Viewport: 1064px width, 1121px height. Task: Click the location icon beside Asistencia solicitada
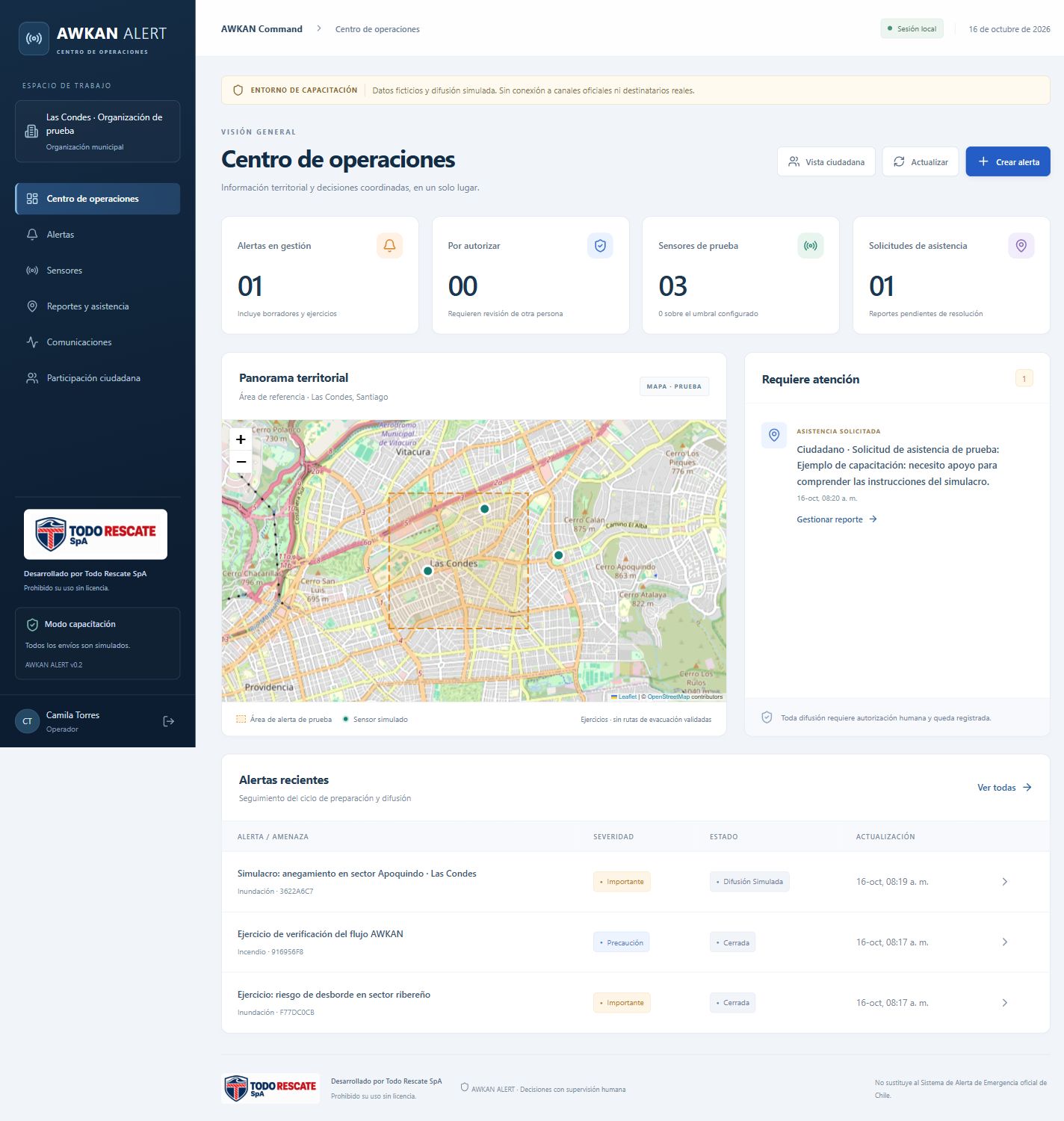point(774,435)
